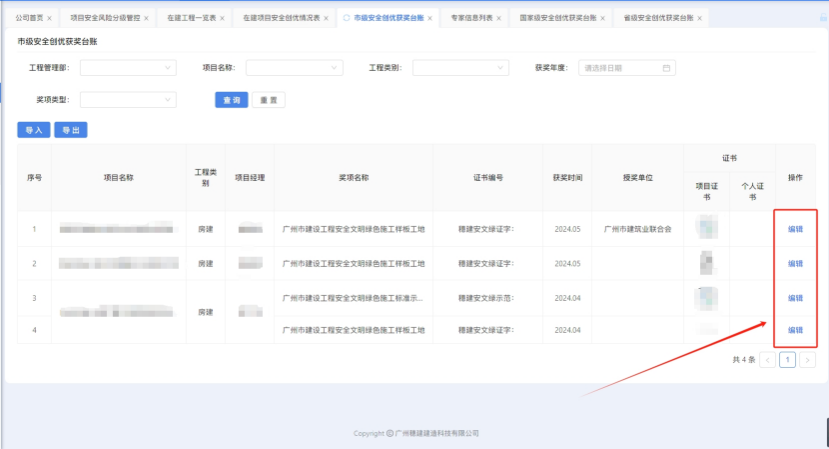Open the 项目名称 dropdown

pos(294,68)
